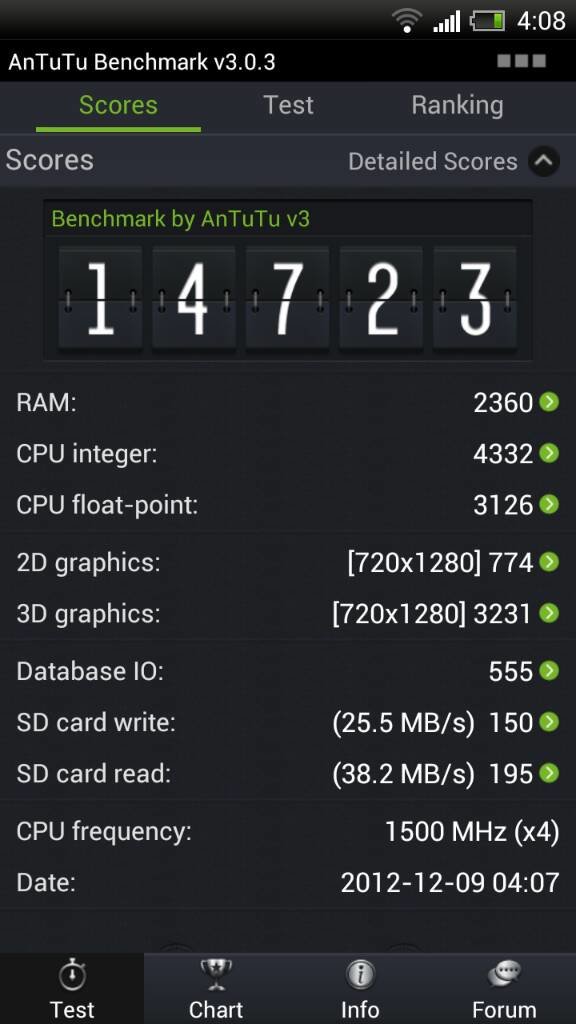
Task: Tap the green arrow beside CPU integer score
Action: tap(549, 453)
